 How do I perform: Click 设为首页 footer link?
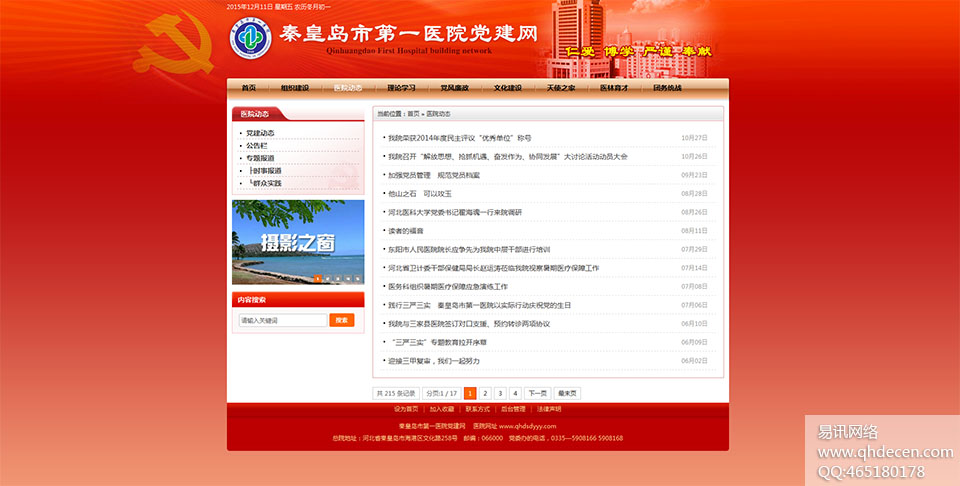pyautogui.click(x=406, y=409)
